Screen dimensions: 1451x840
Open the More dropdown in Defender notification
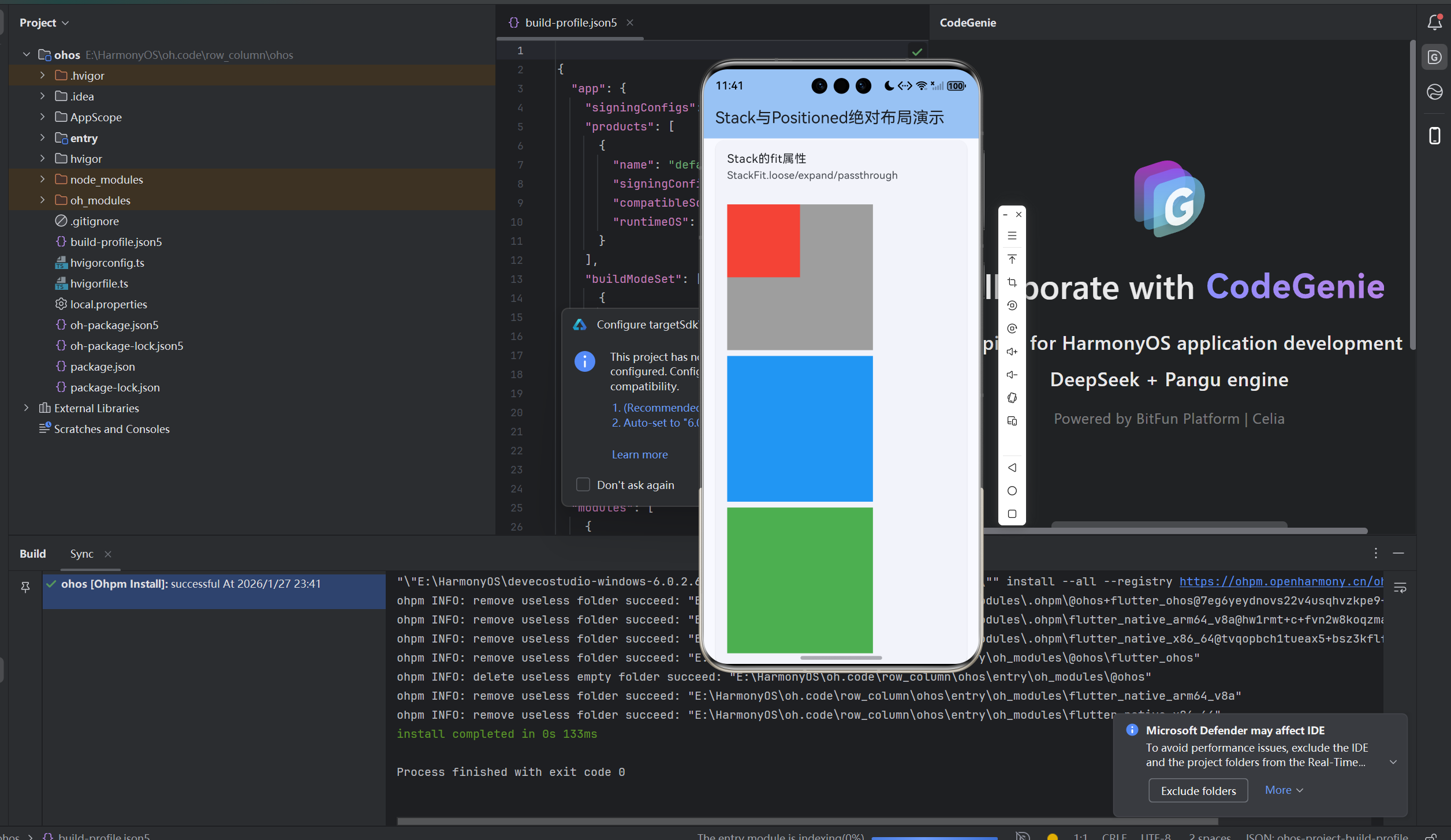[1284, 790]
